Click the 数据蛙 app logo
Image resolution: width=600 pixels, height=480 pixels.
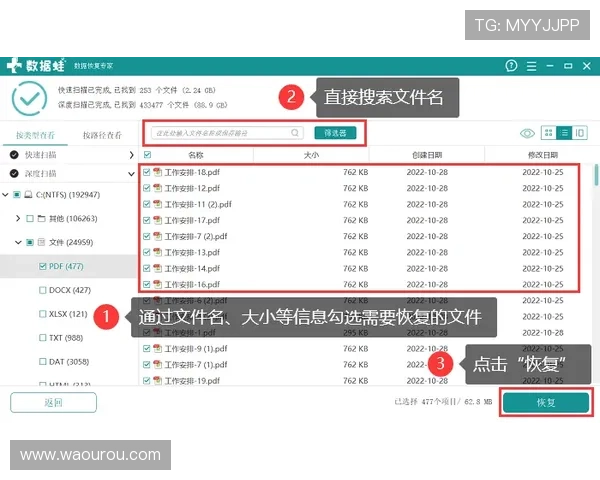pyautogui.click(x=36, y=65)
